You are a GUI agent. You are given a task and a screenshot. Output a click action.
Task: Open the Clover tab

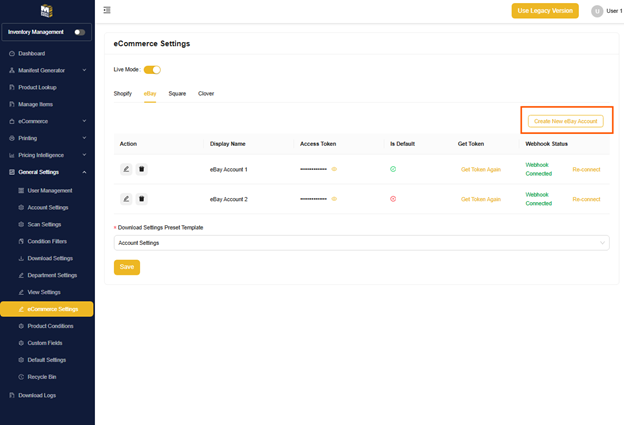206,94
